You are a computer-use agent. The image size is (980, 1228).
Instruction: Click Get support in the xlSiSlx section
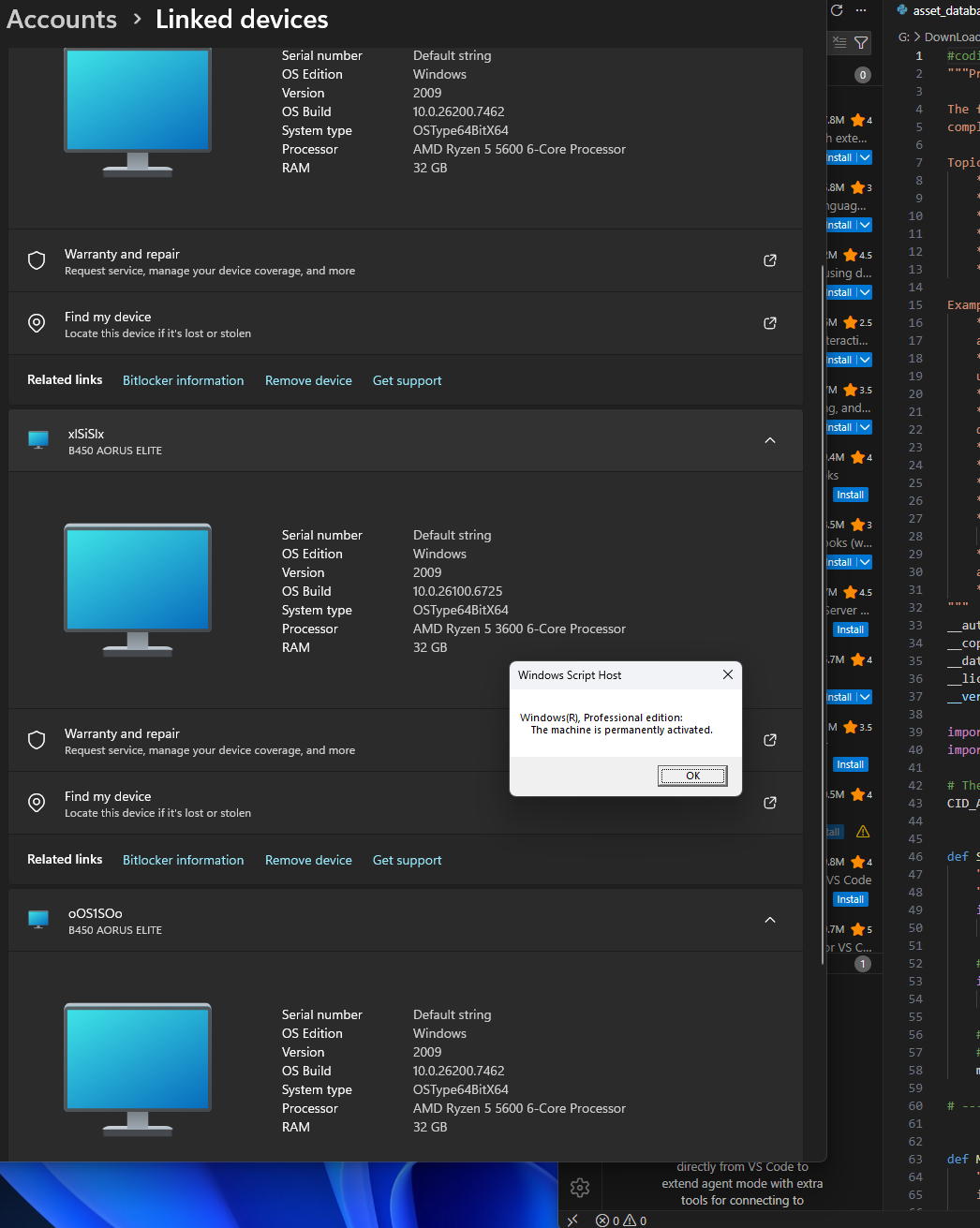pos(407,860)
